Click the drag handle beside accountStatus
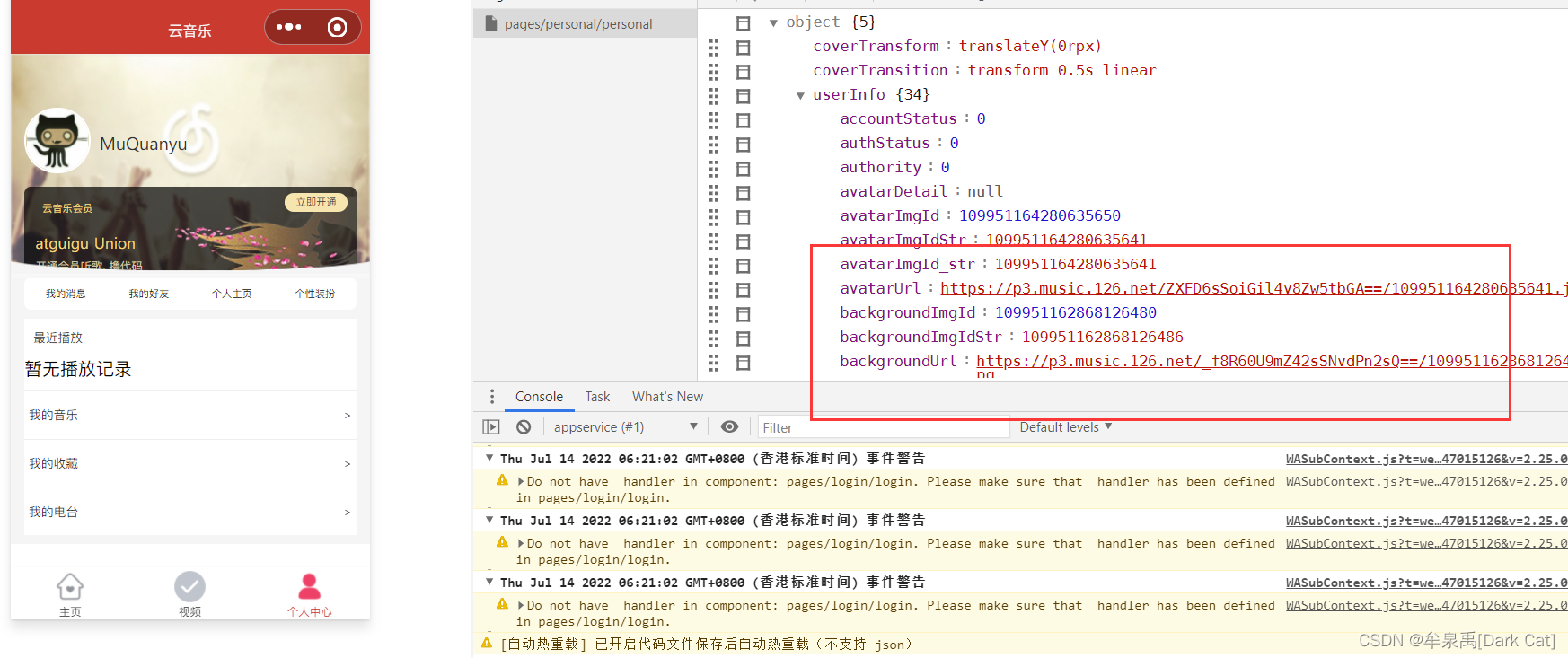Image resolution: width=1568 pixels, height=658 pixels. tap(714, 120)
